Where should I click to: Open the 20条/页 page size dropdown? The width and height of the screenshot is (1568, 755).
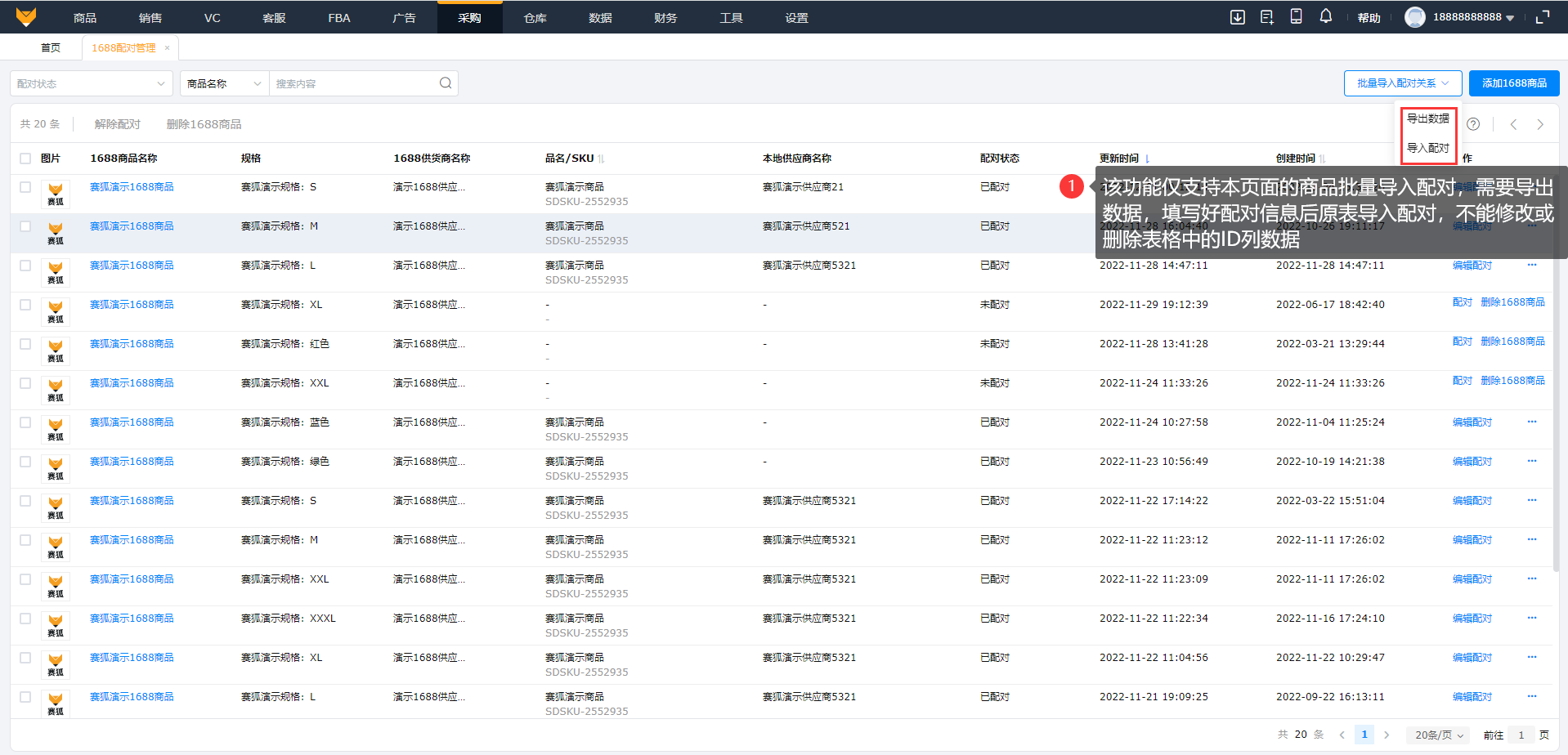[1439, 735]
